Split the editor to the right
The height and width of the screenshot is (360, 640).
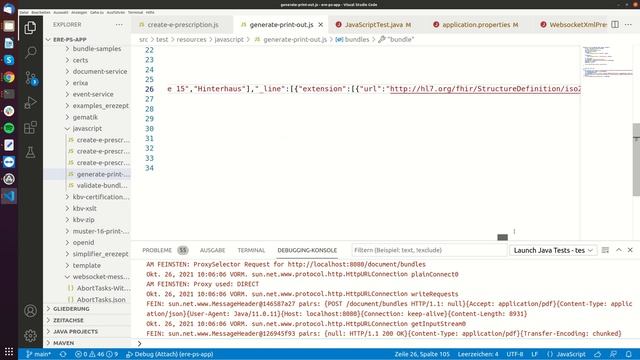[x=615, y=24]
